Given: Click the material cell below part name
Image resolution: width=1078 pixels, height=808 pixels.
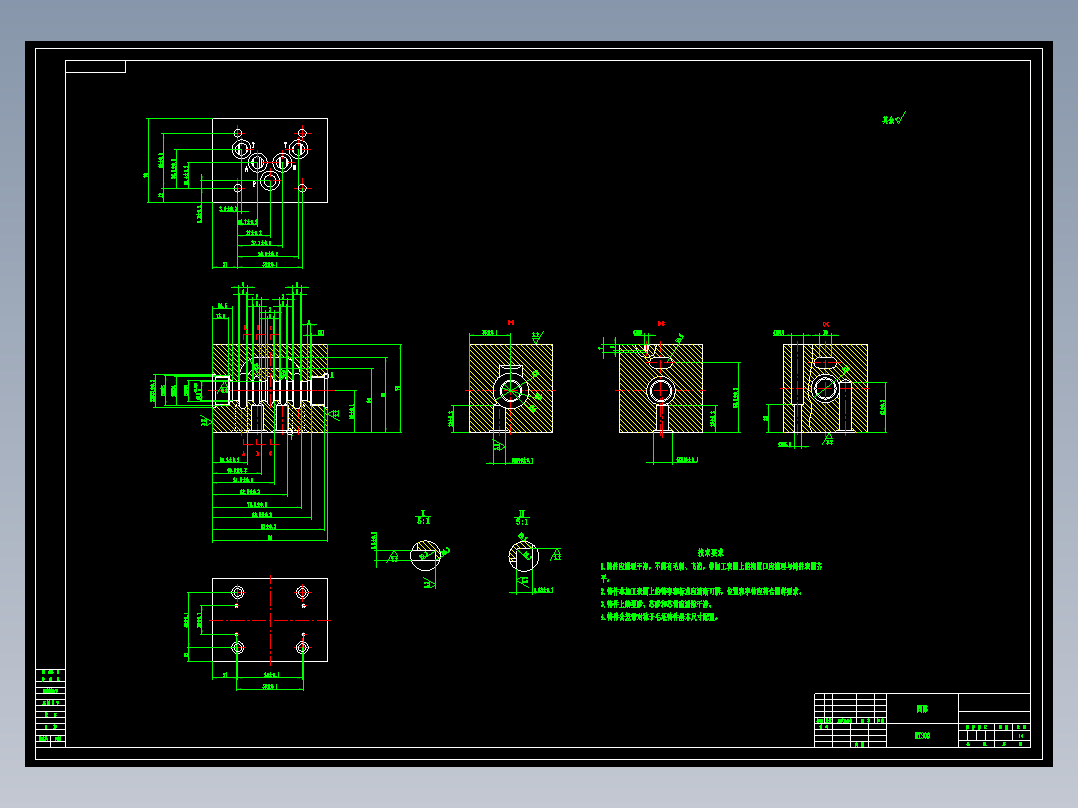Looking at the screenshot, I should tap(922, 735).
